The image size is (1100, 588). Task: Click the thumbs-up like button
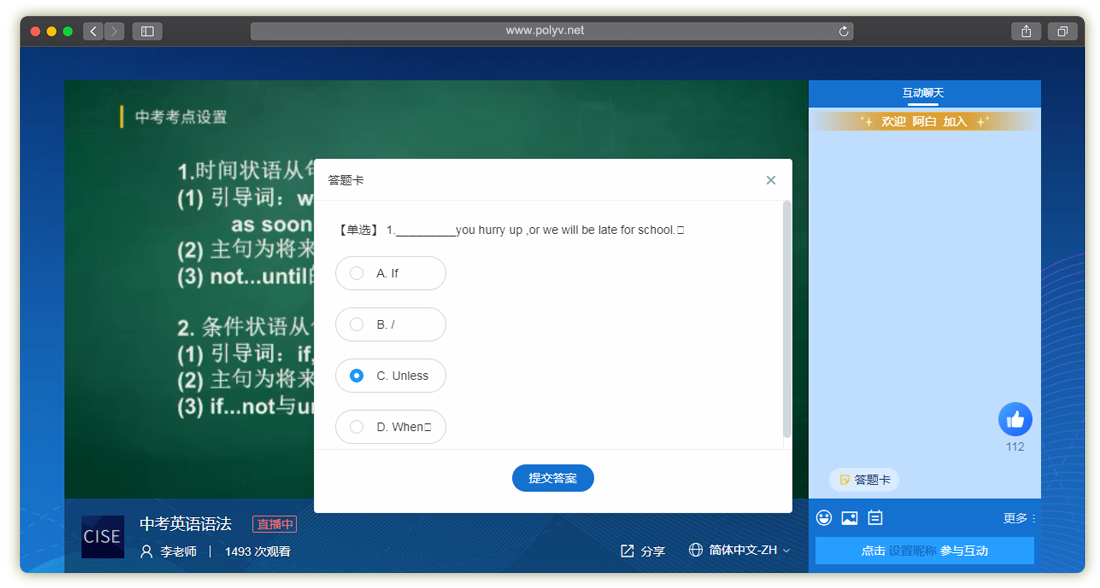click(1015, 419)
